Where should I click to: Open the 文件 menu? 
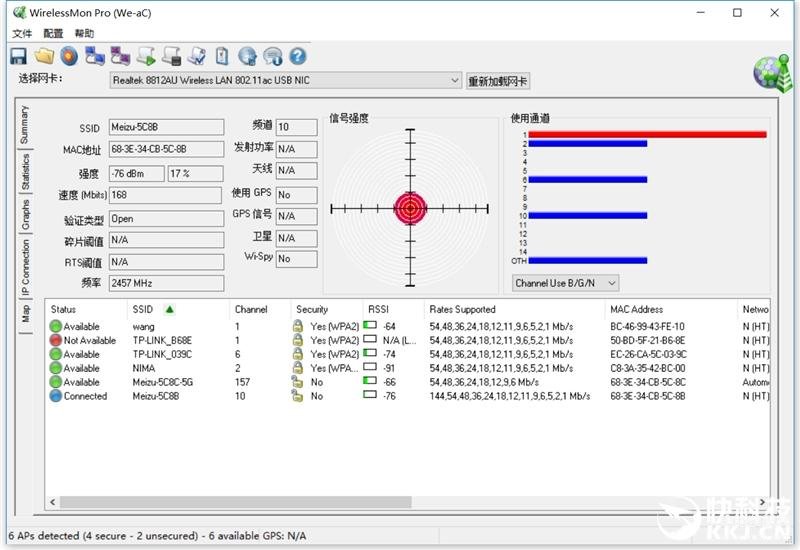coord(22,34)
